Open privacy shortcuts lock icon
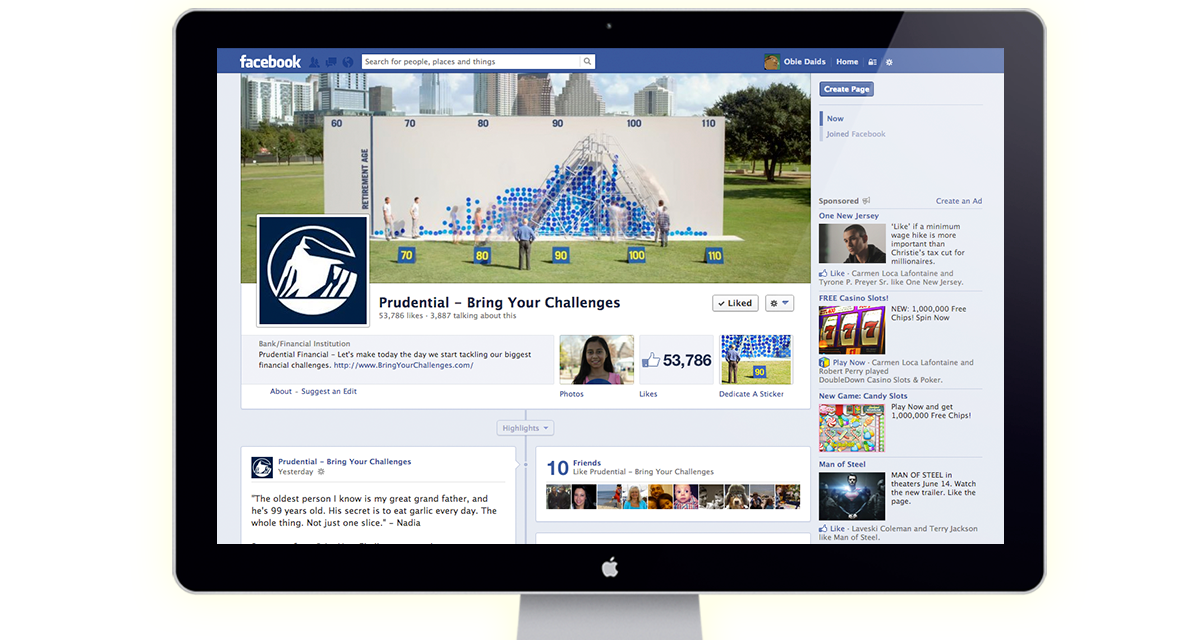This screenshot has height=640, width=1200. tap(872, 62)
